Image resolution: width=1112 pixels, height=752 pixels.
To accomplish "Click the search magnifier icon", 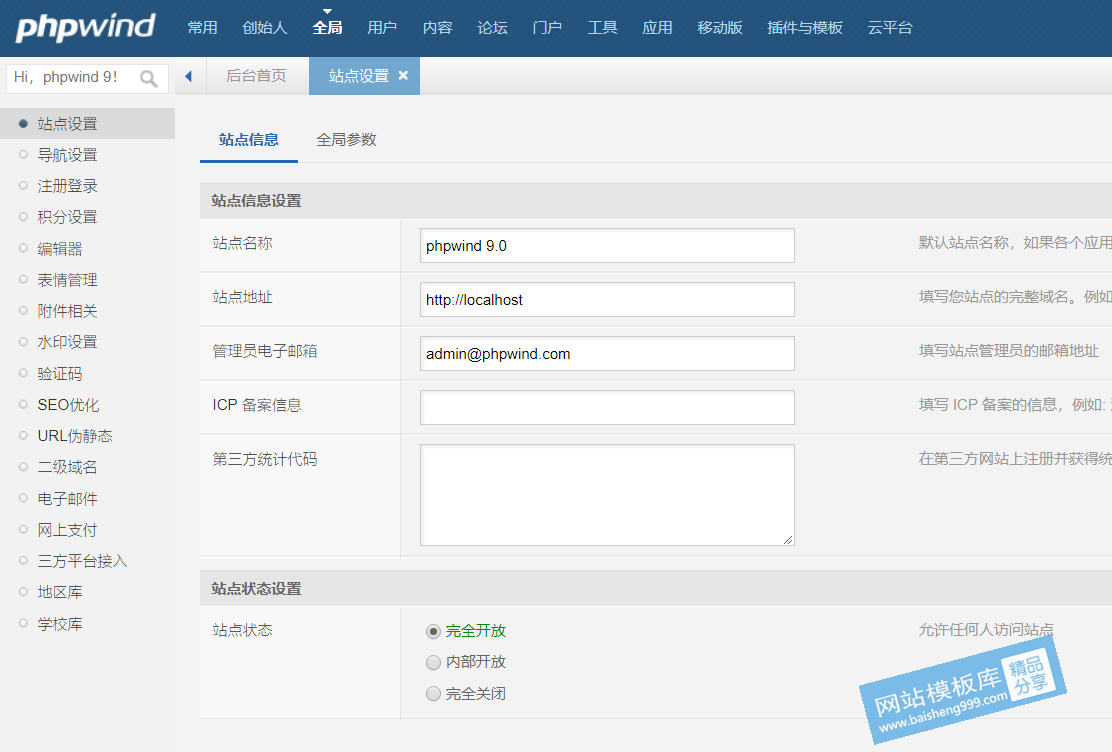I will 148,78.
